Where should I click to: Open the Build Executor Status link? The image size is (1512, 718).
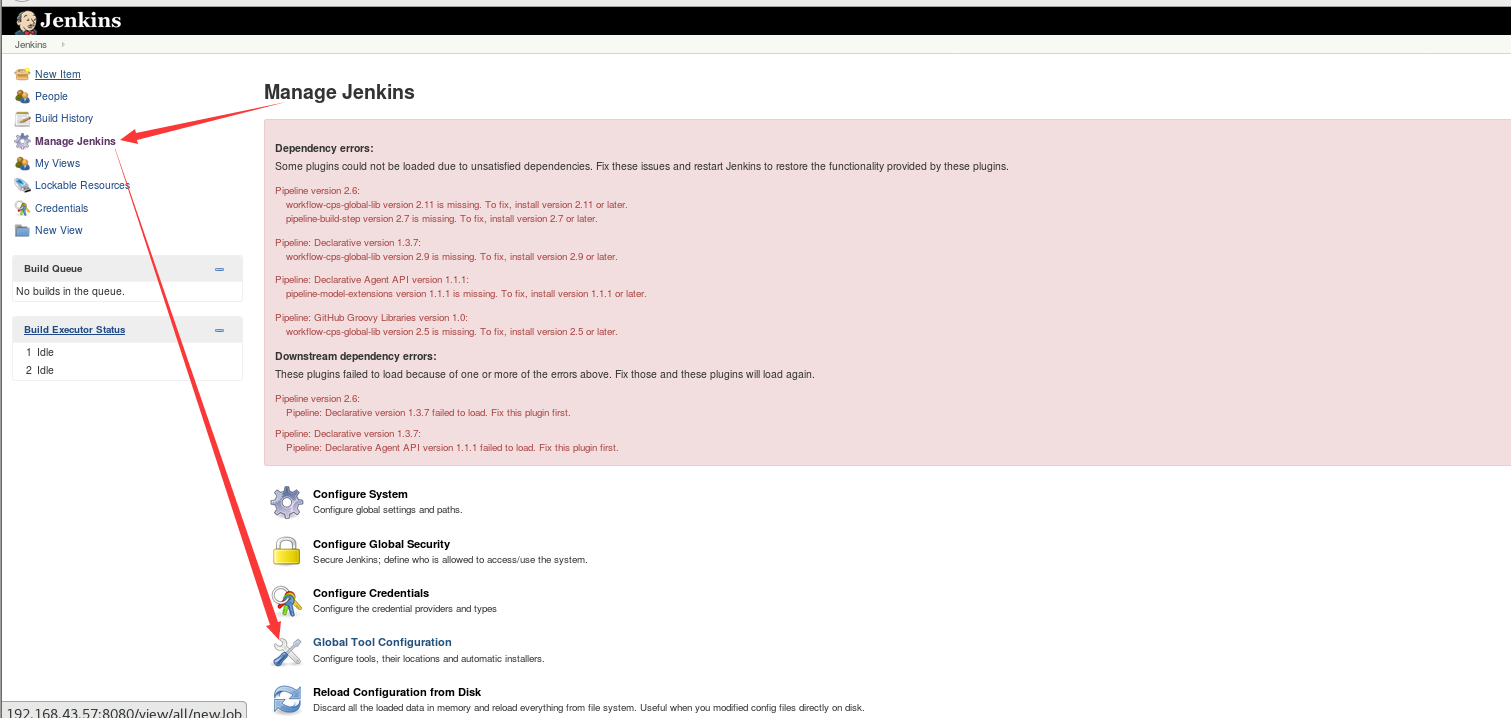click(x=75, y=330)
